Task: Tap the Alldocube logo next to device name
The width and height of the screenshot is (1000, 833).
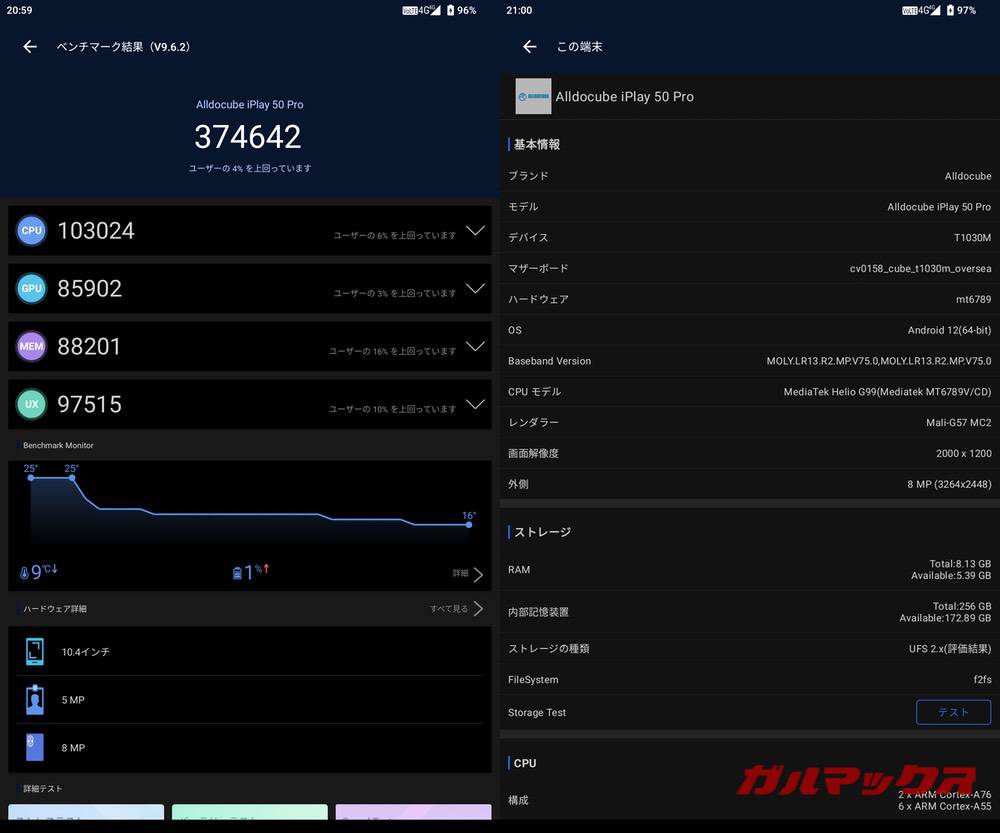Action: point(533,96)
